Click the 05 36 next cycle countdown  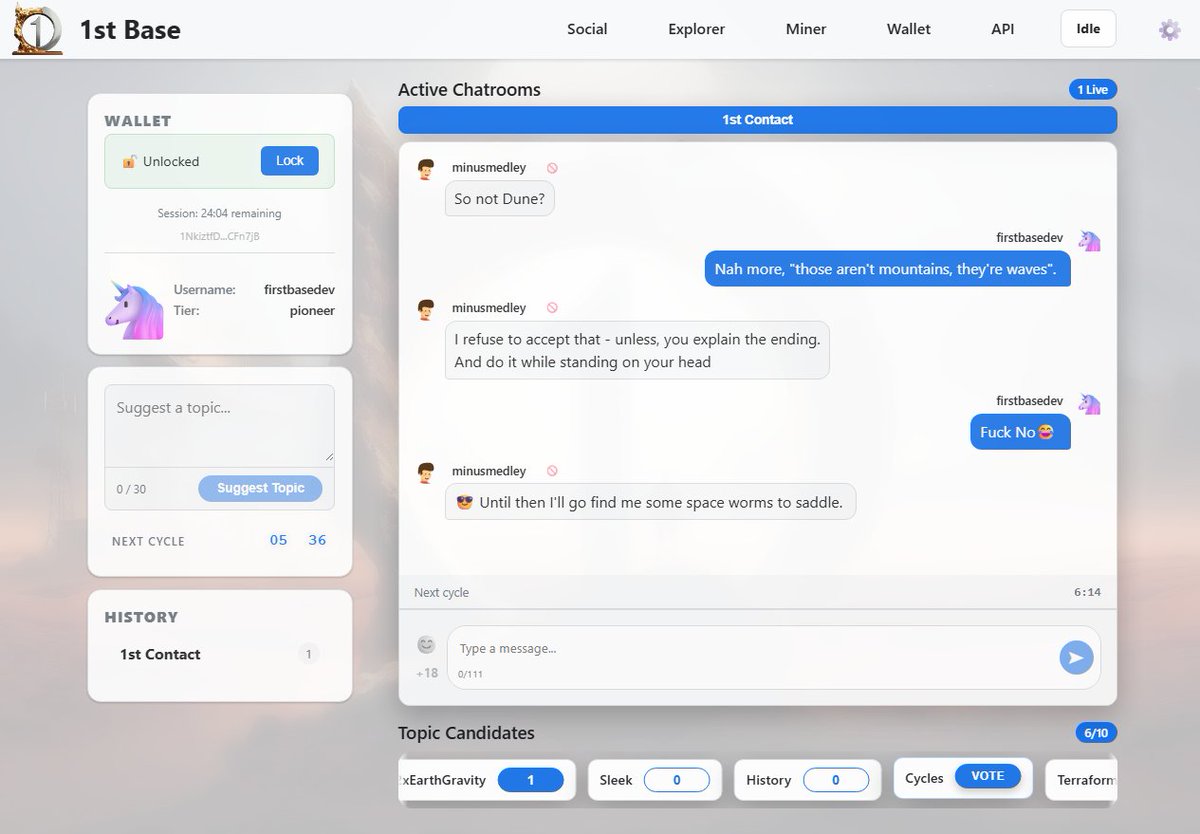tap(298, 540)
